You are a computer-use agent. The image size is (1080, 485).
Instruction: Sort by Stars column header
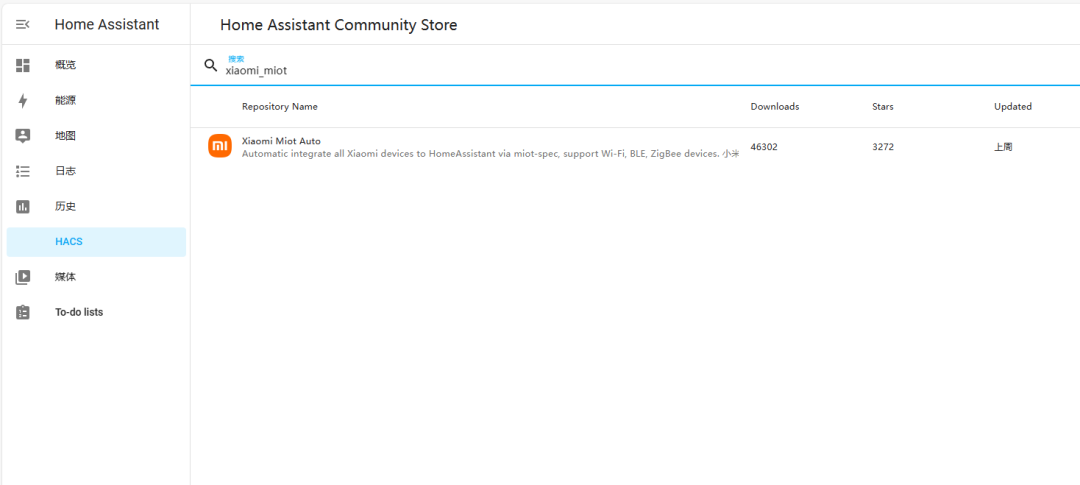883,107
